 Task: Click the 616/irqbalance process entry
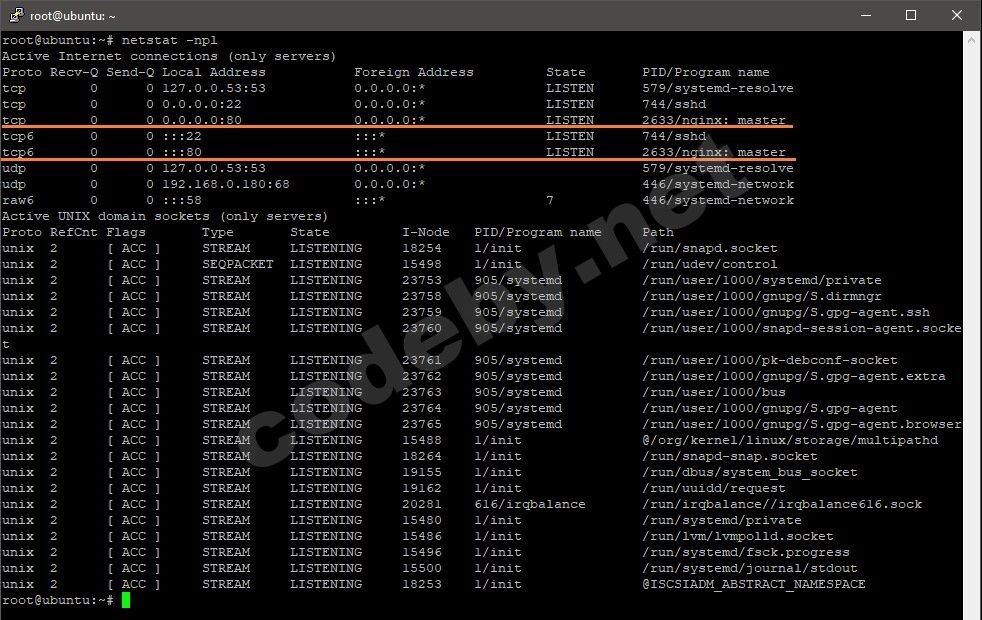click(x=530, y=504)
